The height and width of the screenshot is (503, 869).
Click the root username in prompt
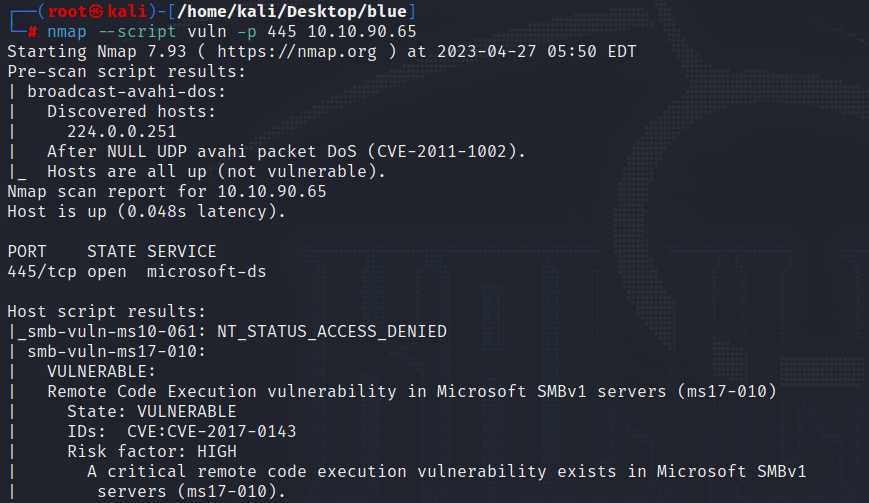click(x=67, y=12)
